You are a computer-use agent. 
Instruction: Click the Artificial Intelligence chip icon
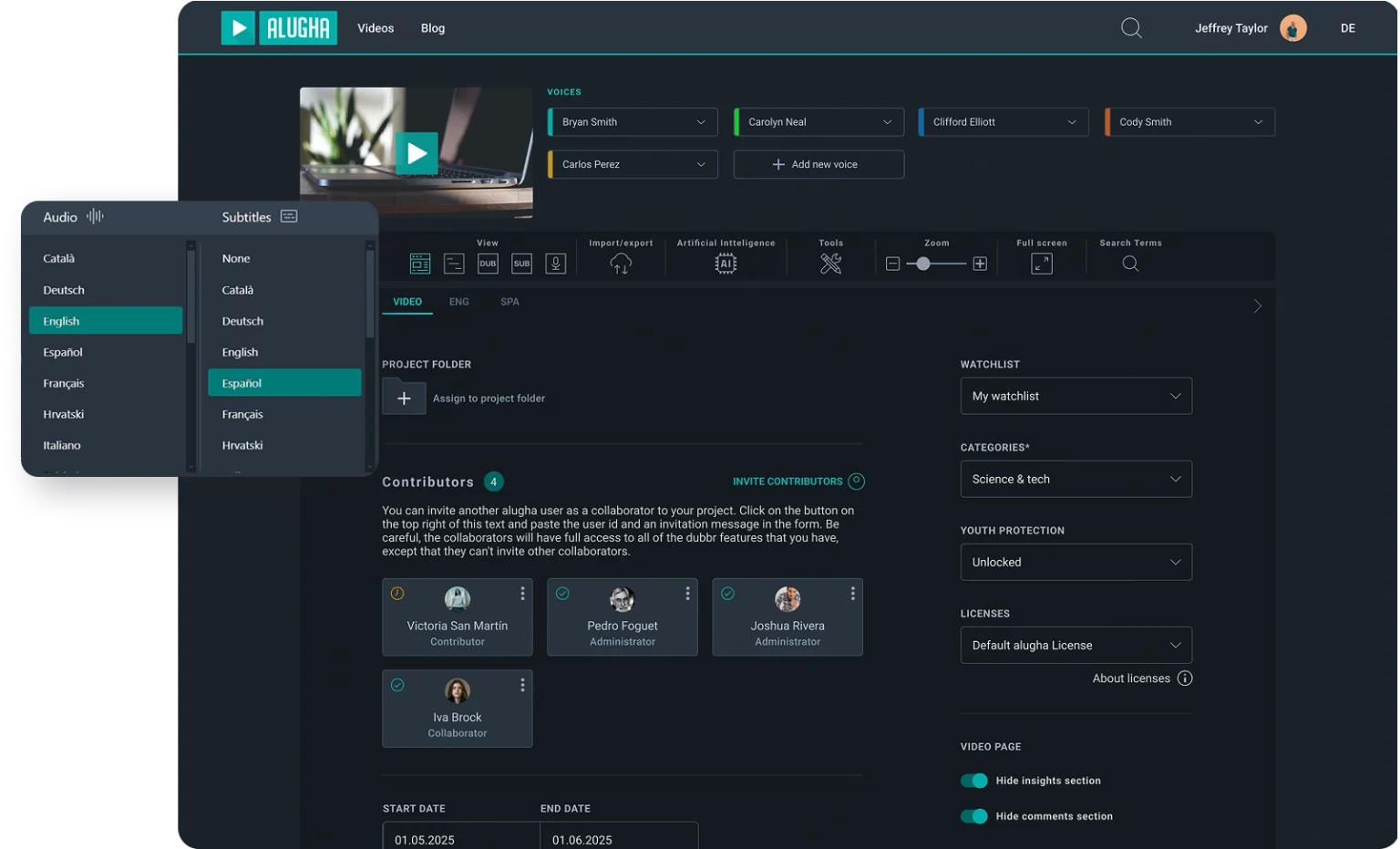coord(726,264)
